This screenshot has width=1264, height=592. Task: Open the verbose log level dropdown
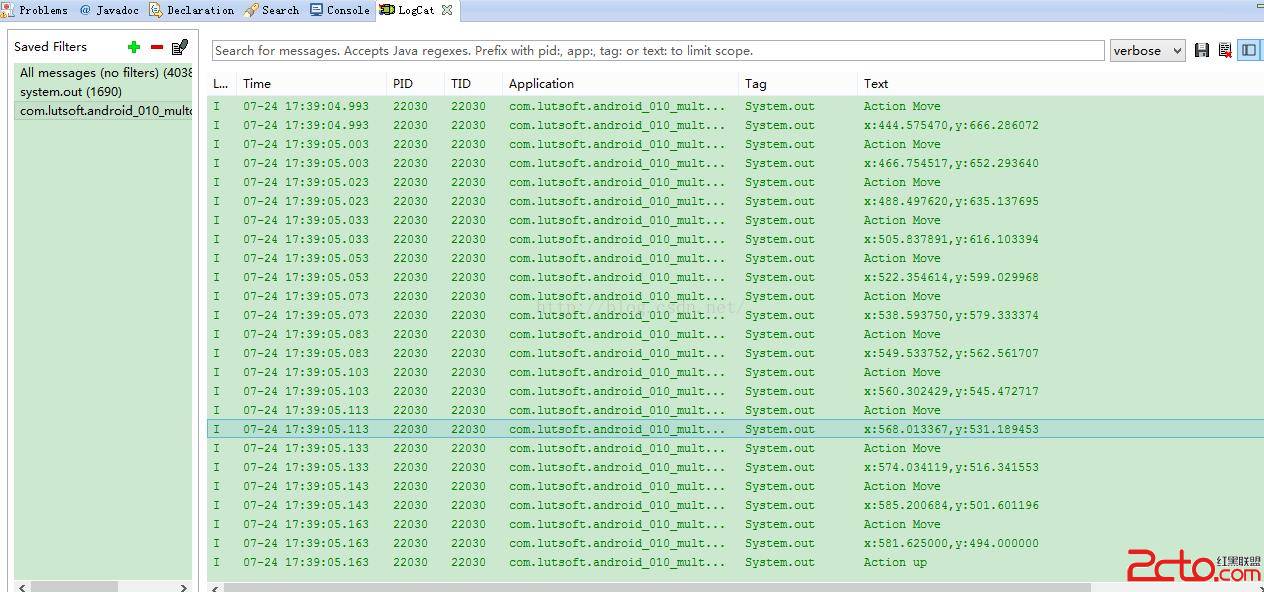pyautogui.click(x=1147, y=50)
